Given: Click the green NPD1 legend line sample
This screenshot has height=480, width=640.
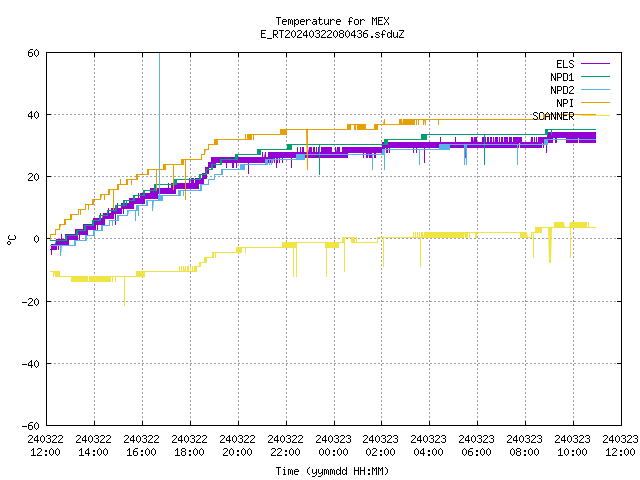Looking at the screenshot, I should tap(595, 76).
